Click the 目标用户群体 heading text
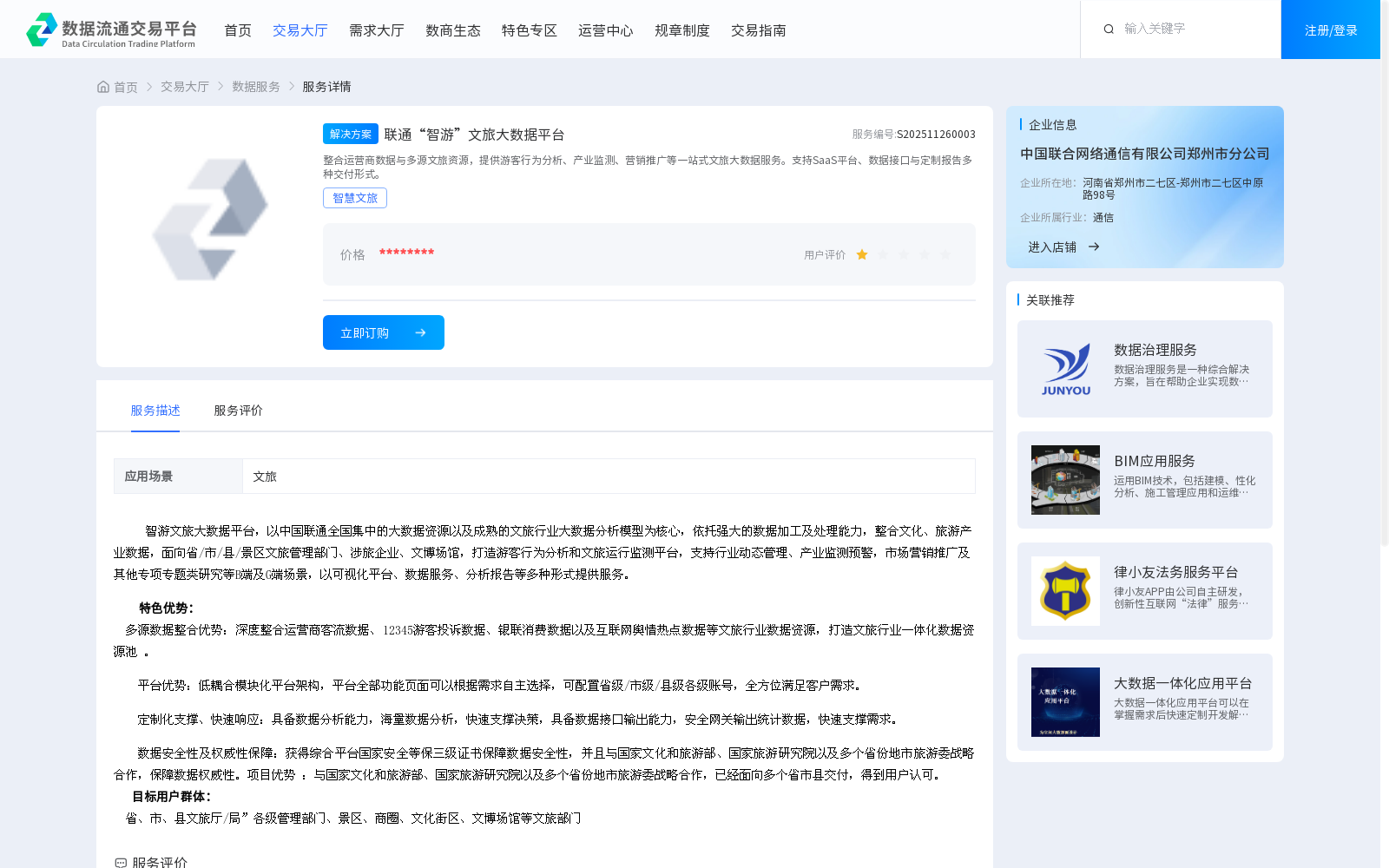 tap(172, 797)
